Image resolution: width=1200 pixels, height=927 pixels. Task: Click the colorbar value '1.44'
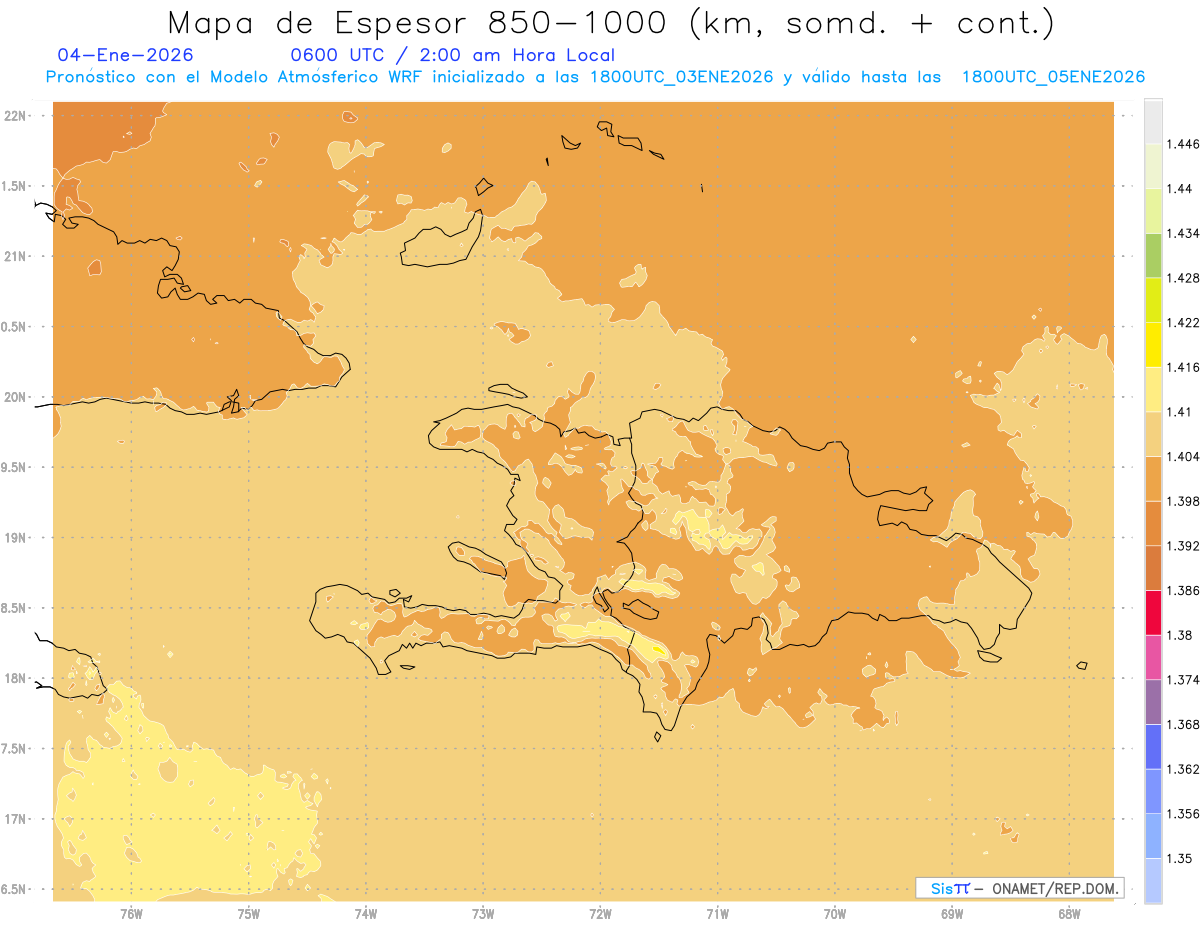point(1178,189)
